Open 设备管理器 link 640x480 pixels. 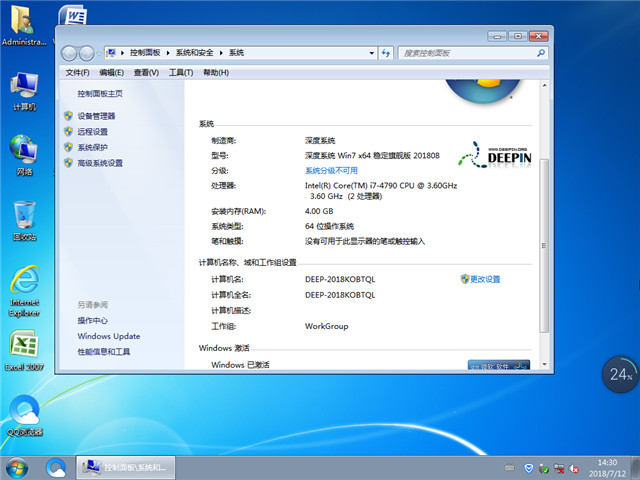(x=96, y=116)
